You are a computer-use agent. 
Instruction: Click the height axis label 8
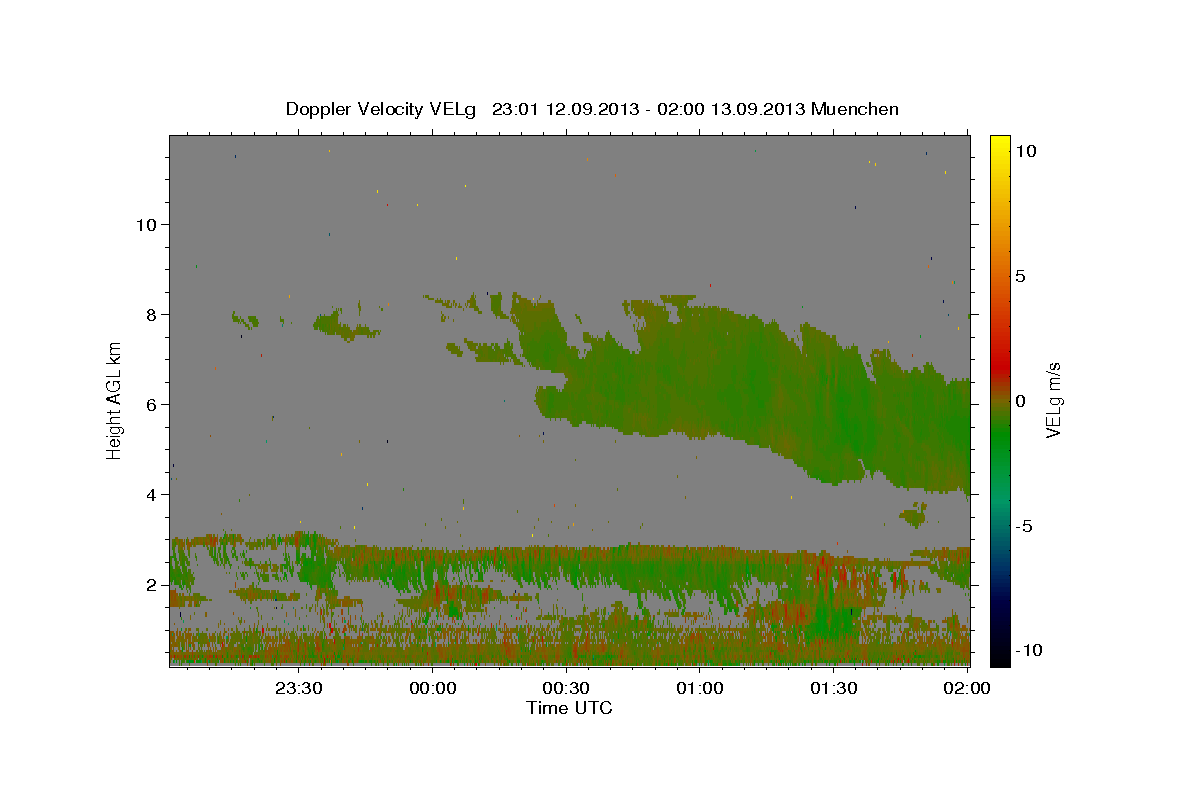click(x=152, y=314)
